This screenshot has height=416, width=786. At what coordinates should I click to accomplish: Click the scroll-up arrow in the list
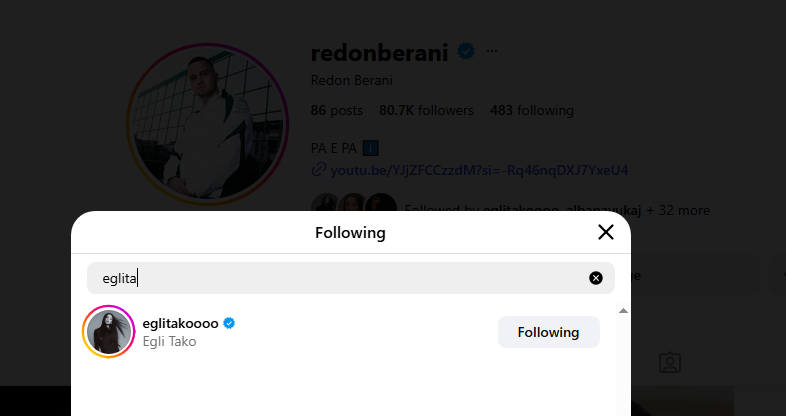pyautogui.click(x=623, y=311)
